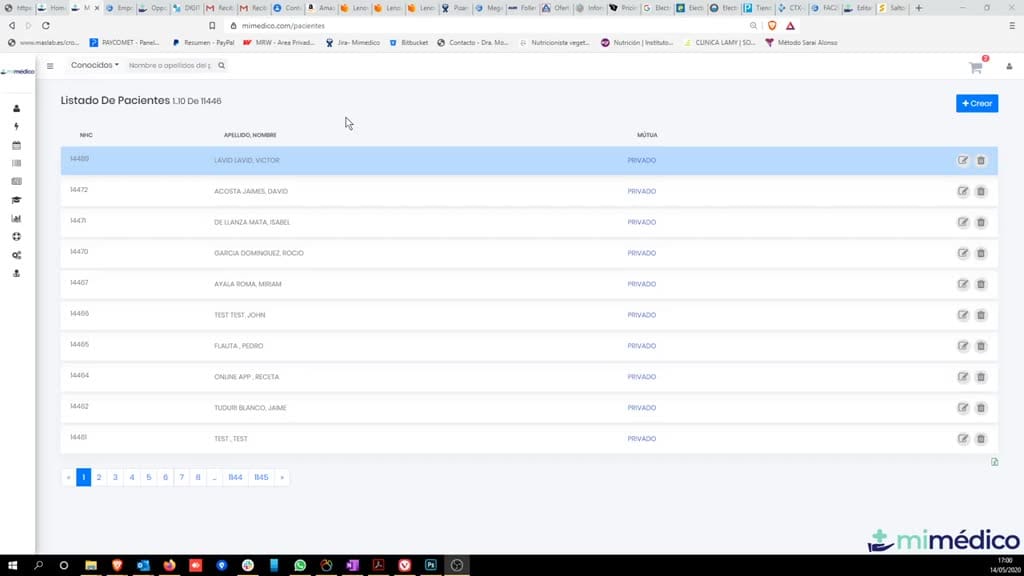The width and height of the screenshot is (1024, 576).
Task: Go to last page 1145
Action: coord(261,477)
